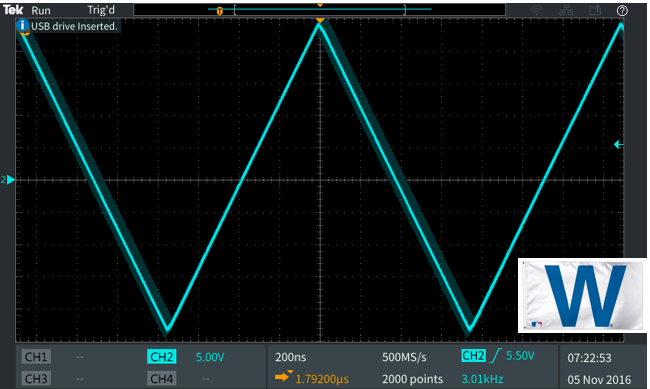Enable channel CH3
The width and height of the screenshot is (650, 389).
(x=36, y=379)
